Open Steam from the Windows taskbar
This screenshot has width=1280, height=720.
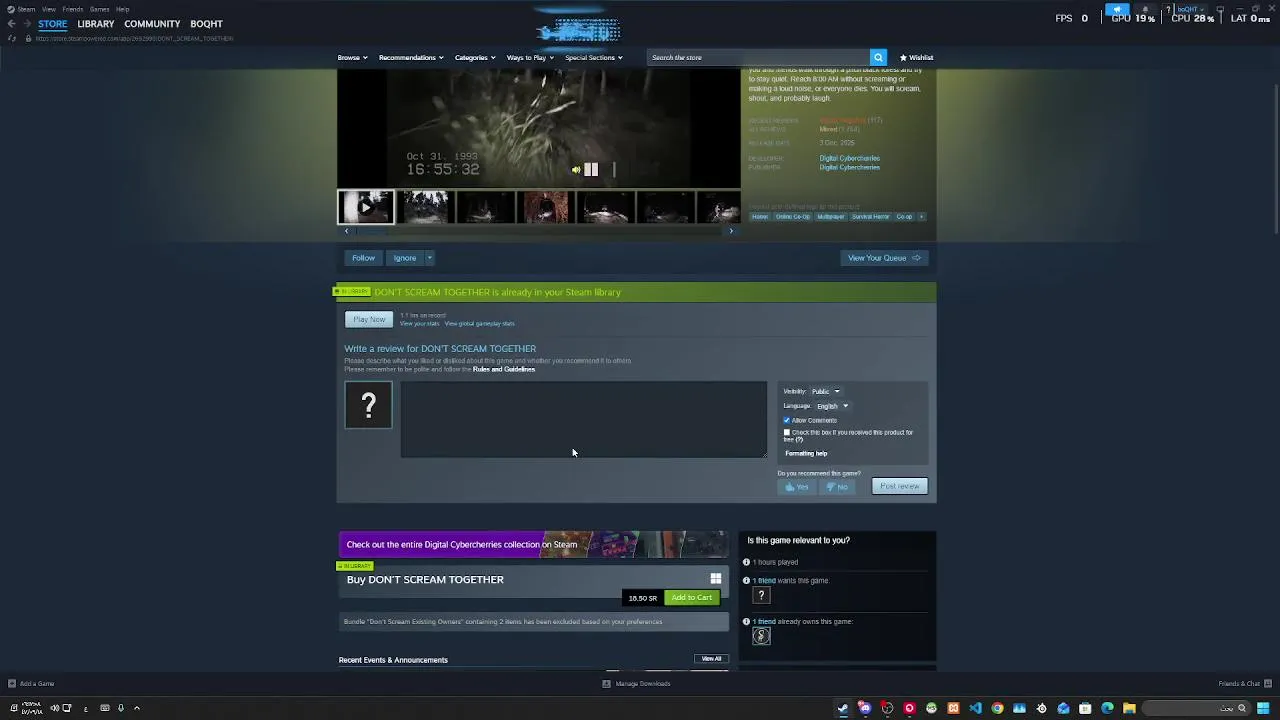pyautogui.click(x=843, y=708)
